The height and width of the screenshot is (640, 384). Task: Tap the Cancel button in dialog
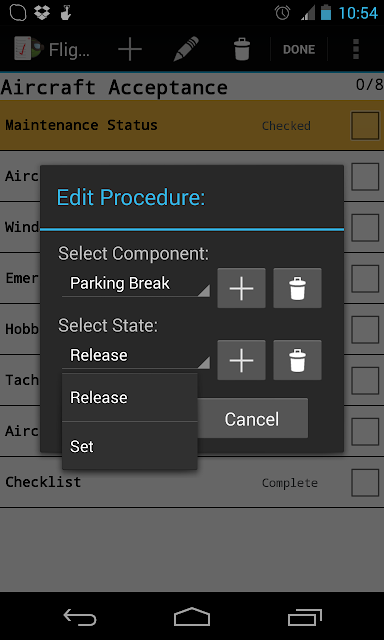[252, 419]
